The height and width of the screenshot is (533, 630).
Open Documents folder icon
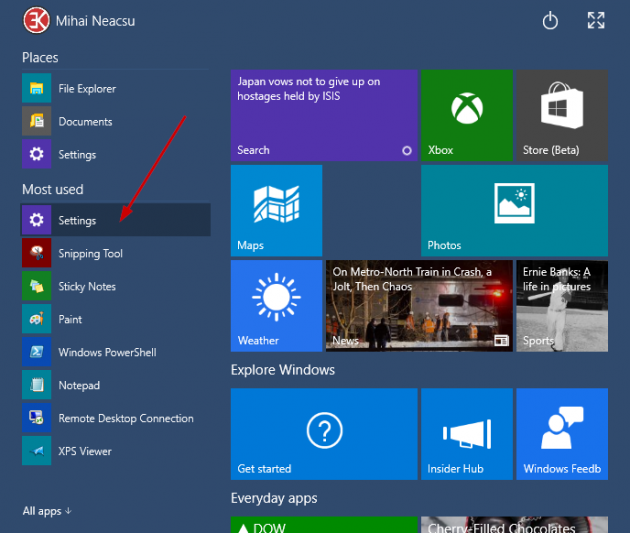[37, 121]
